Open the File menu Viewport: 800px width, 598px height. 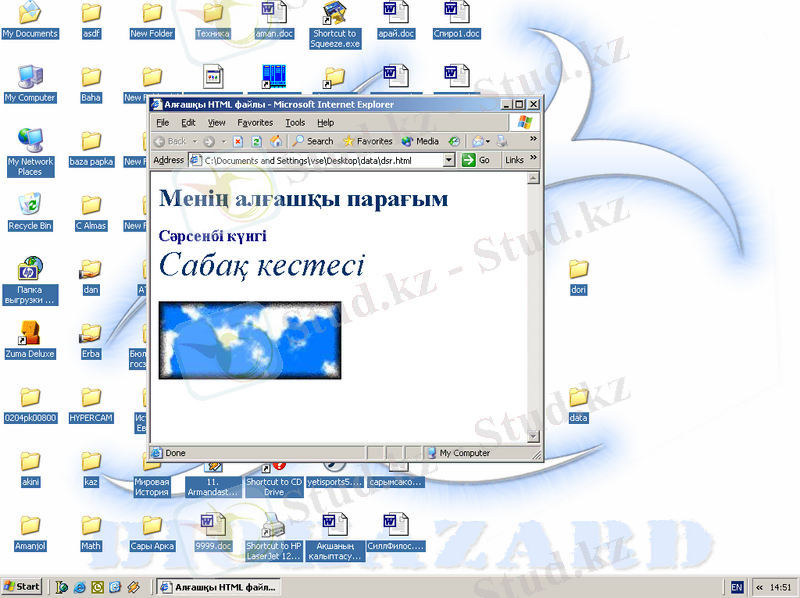tap(162, 122)
